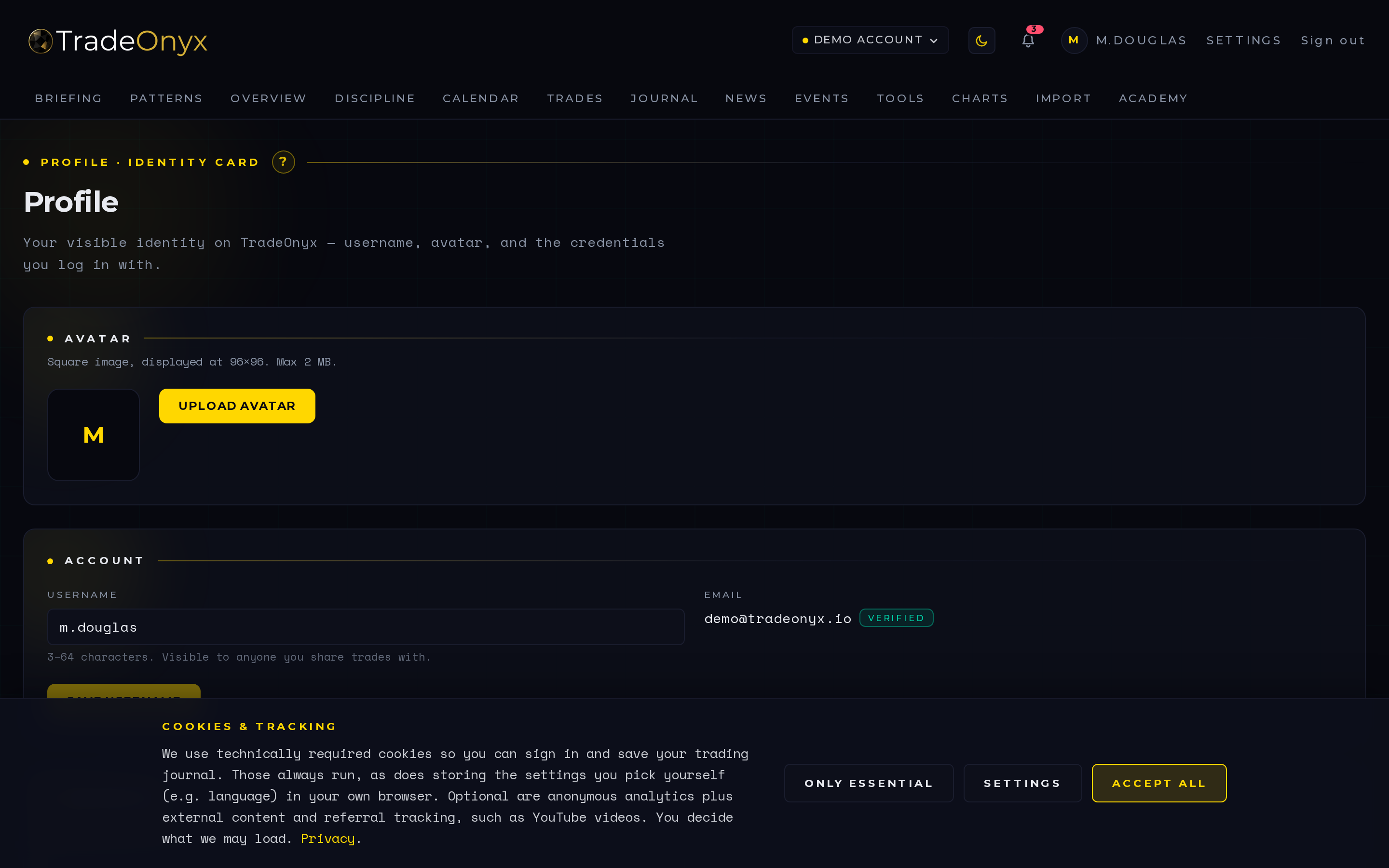Open the Journal tab

[664, 99]
